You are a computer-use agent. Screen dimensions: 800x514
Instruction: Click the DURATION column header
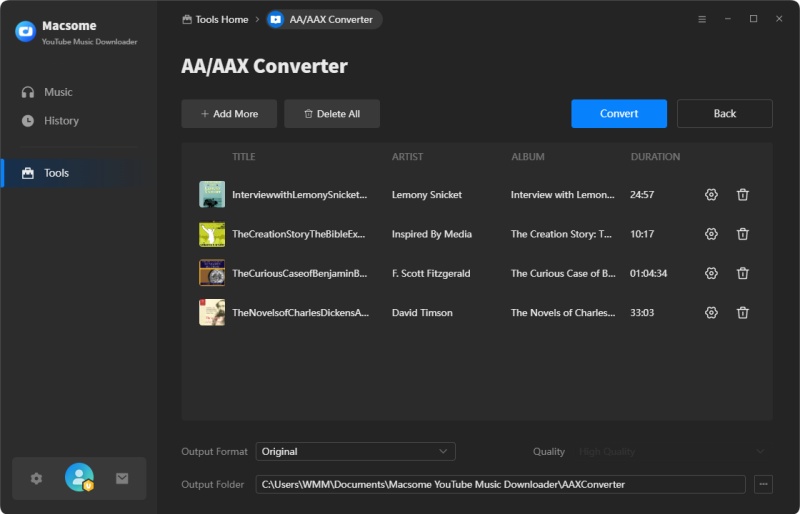click(655, 157)
